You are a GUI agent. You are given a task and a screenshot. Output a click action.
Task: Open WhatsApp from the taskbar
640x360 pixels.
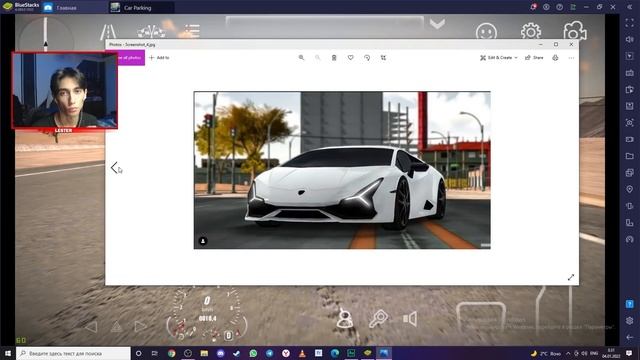point(253,353)
